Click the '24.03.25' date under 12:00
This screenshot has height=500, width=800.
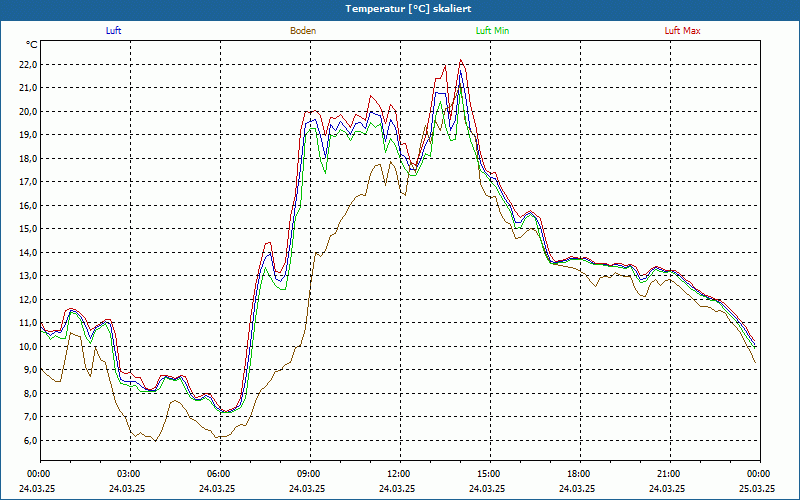tap(396, 488)
